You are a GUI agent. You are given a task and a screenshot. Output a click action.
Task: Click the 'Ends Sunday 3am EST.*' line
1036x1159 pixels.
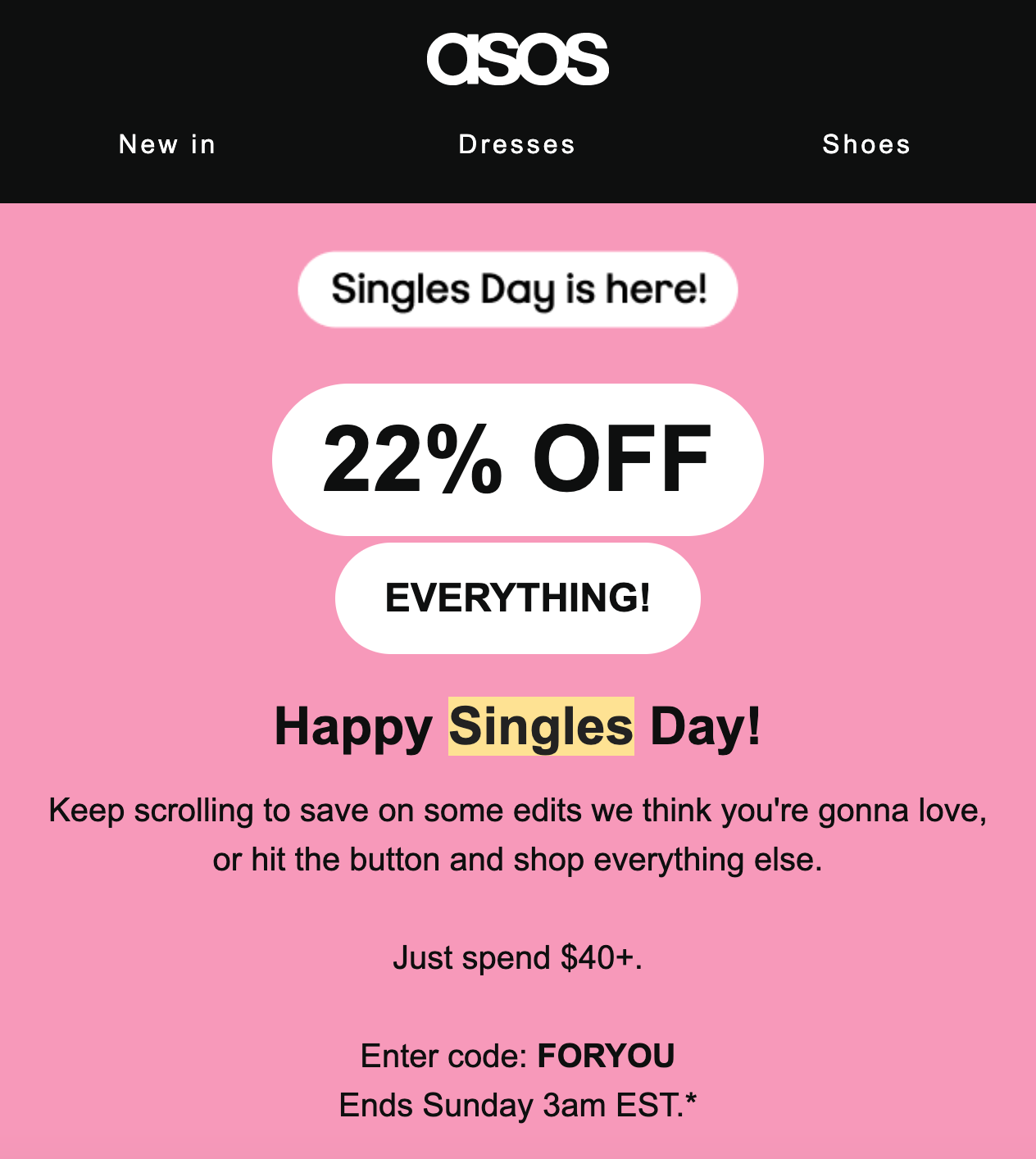tap(518, 1105)
